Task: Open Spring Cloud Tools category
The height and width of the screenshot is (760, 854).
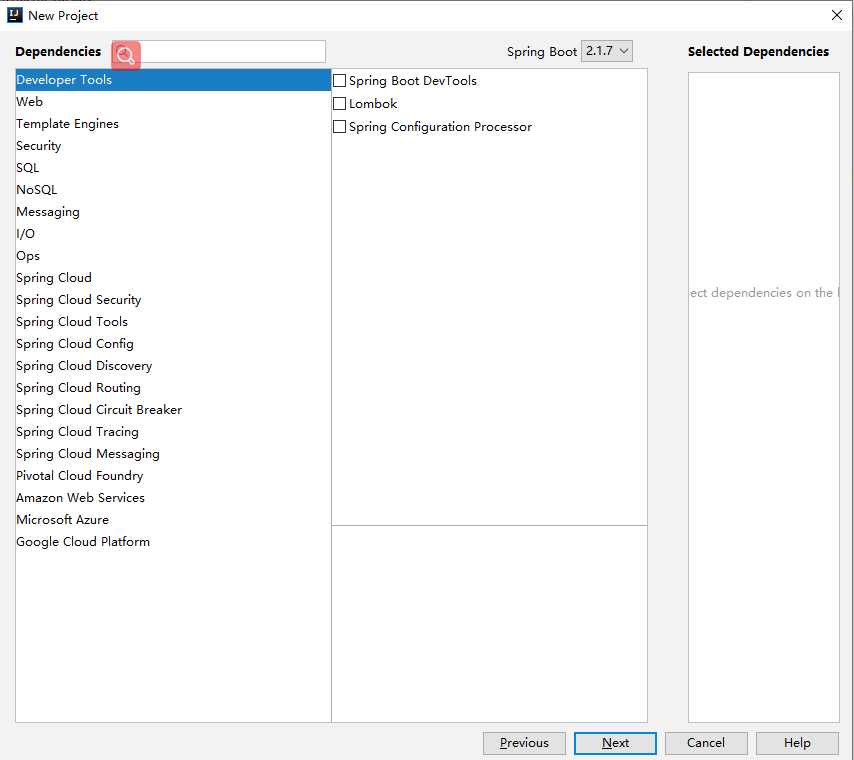Action: 173,321
